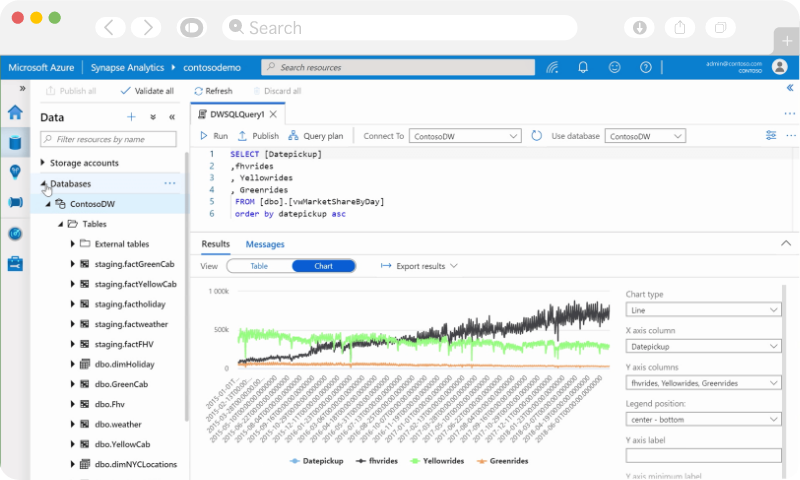The image size is (800, 480).
Task: Click Microsoft Azure in header
Action: point(41,67)
